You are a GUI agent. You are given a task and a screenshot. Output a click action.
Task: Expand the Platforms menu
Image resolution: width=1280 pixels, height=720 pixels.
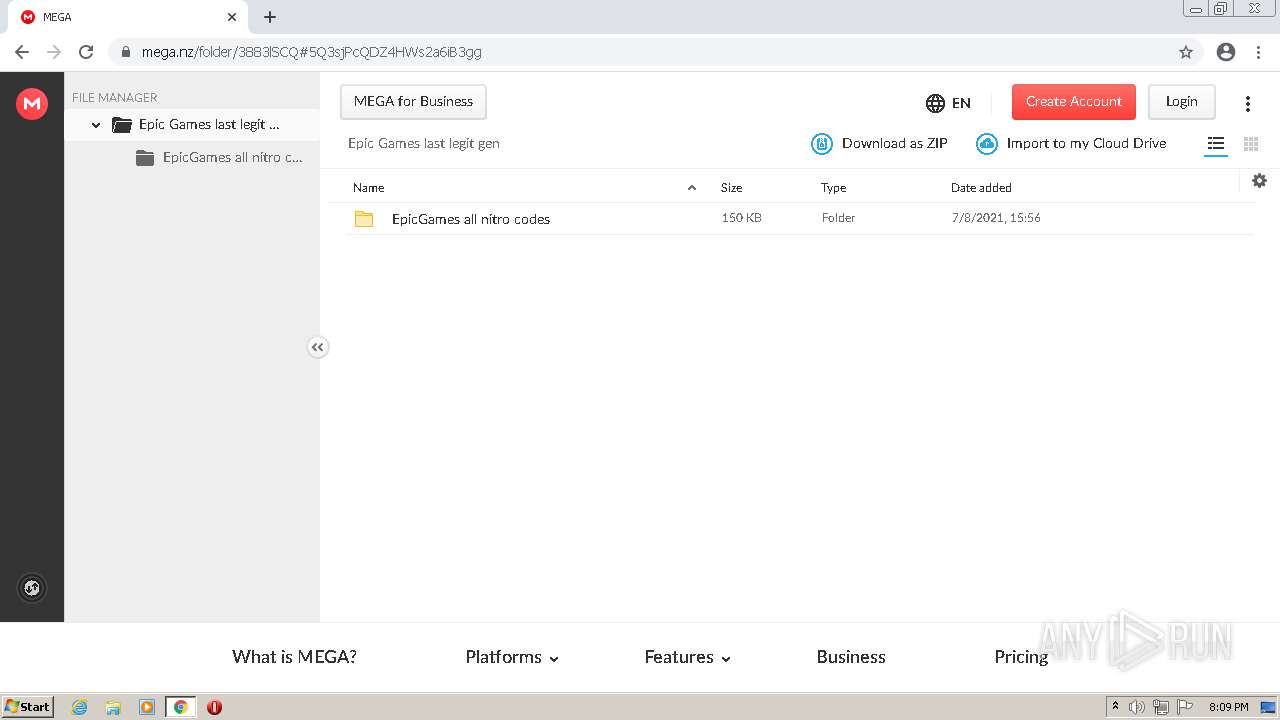tap(512, 657)
